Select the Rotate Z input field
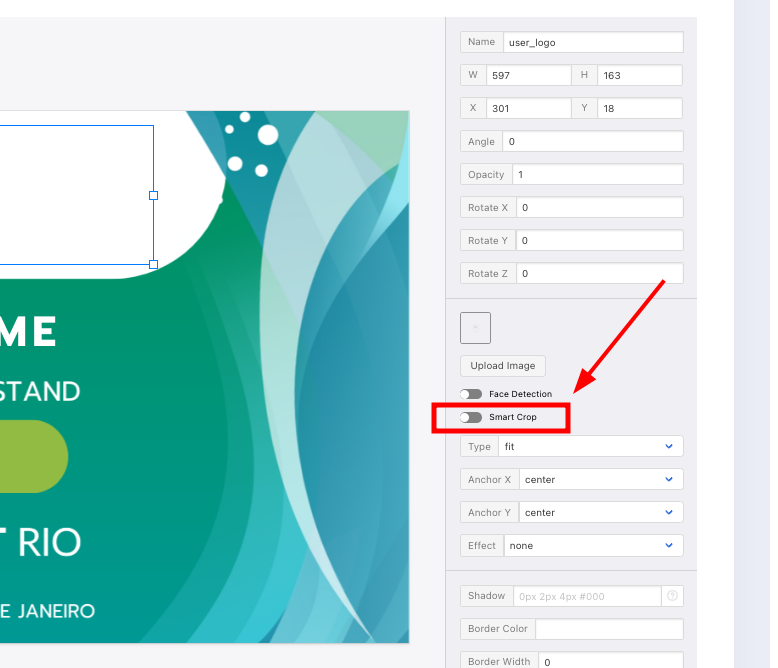The width and height of the screenshot is (778, 668). (599, 273)
